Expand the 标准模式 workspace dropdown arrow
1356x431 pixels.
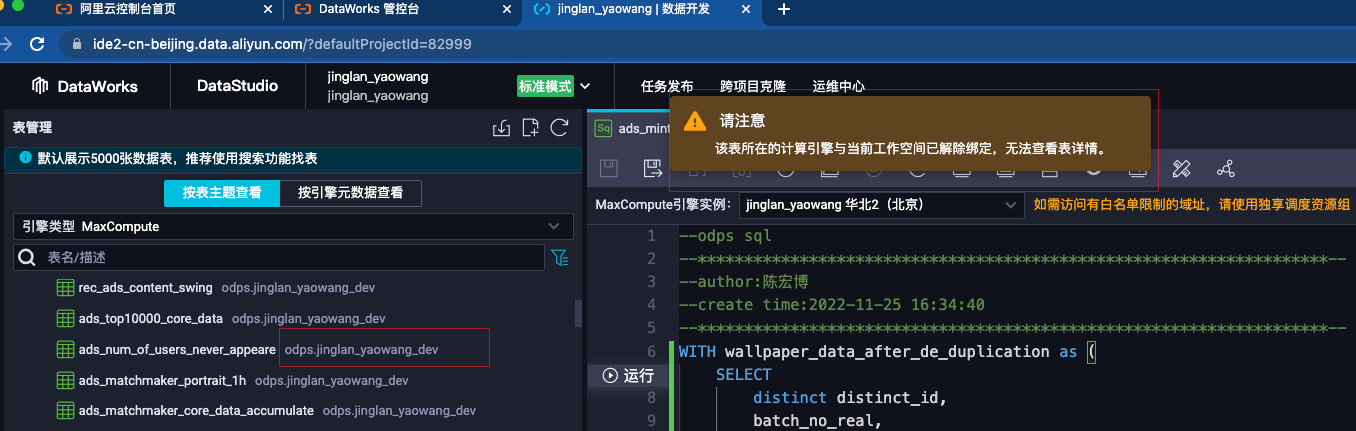[x=585, y=86]
